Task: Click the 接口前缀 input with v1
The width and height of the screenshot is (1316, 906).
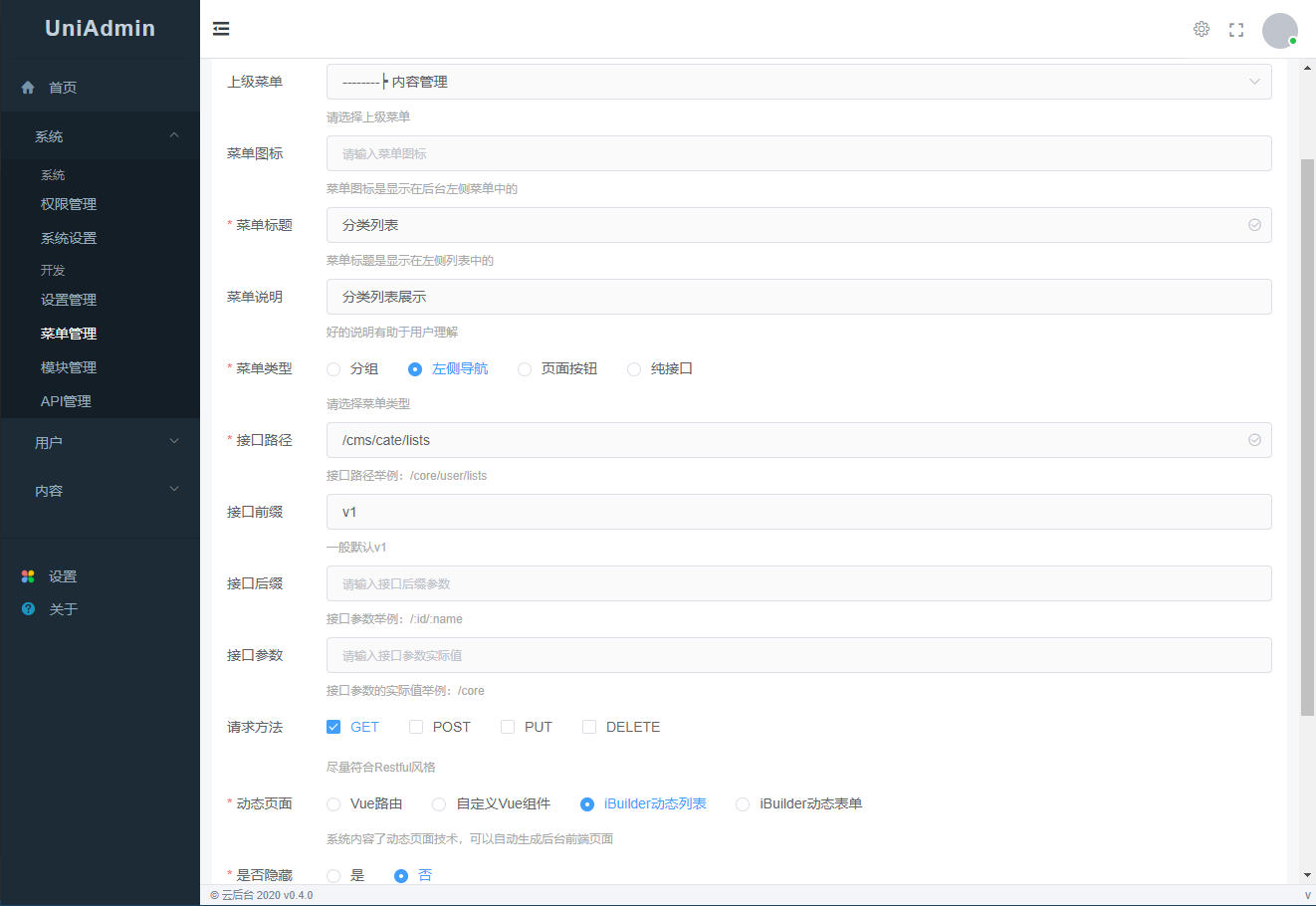Action: pos(798,512)
